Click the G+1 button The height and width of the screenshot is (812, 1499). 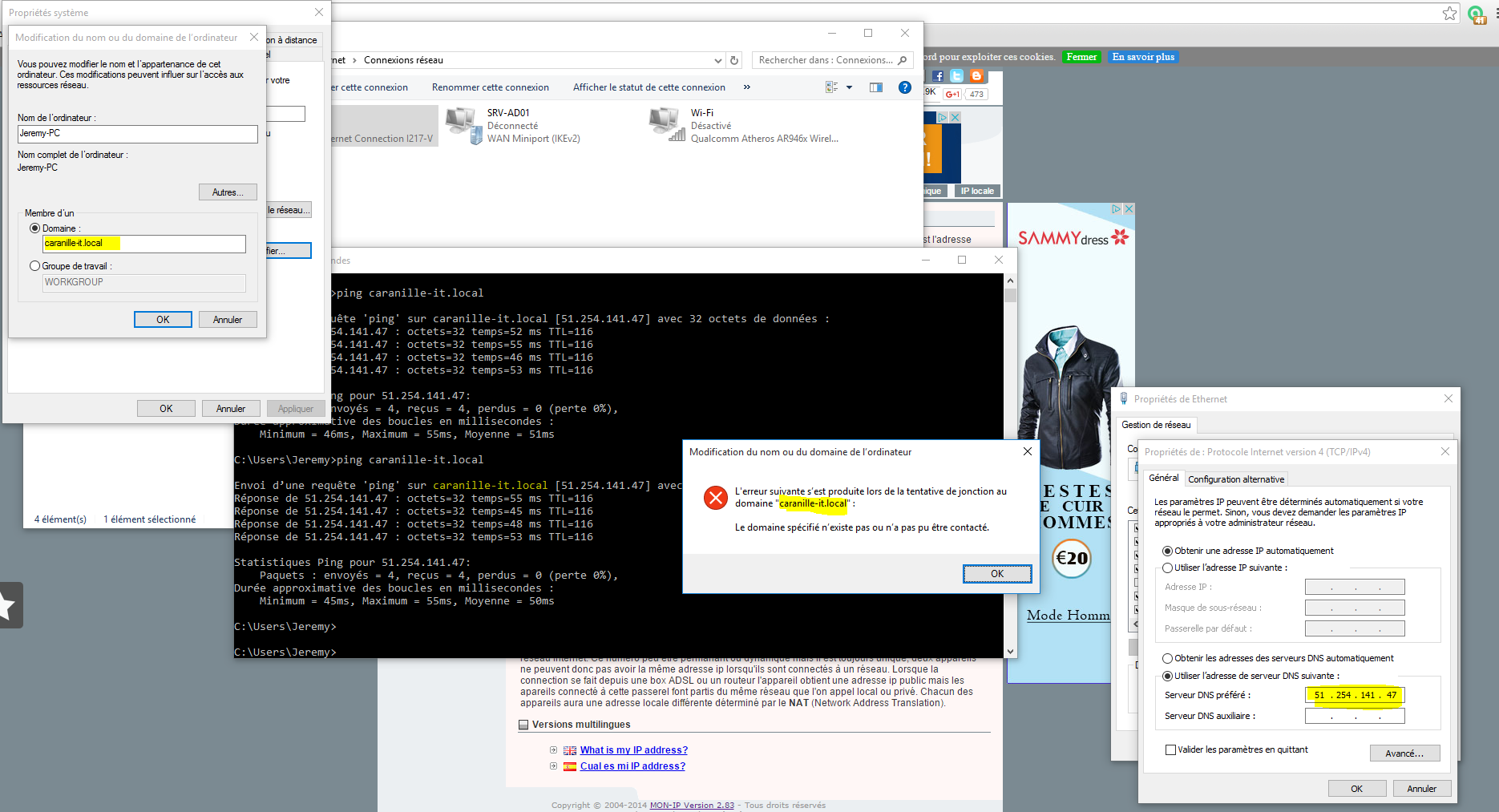[x=952, y=94]
